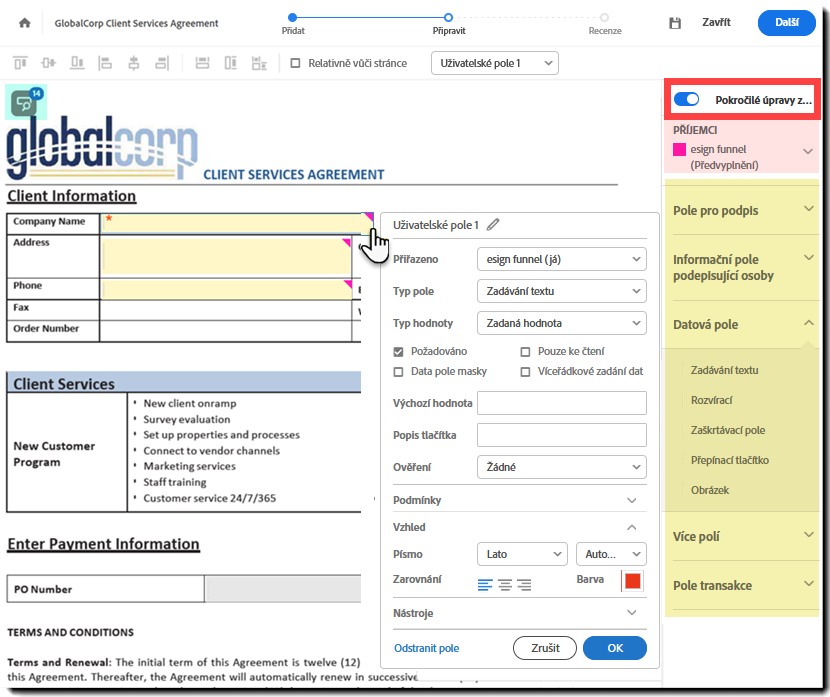Click the save (floppy disk) icon

click(675, 23)
